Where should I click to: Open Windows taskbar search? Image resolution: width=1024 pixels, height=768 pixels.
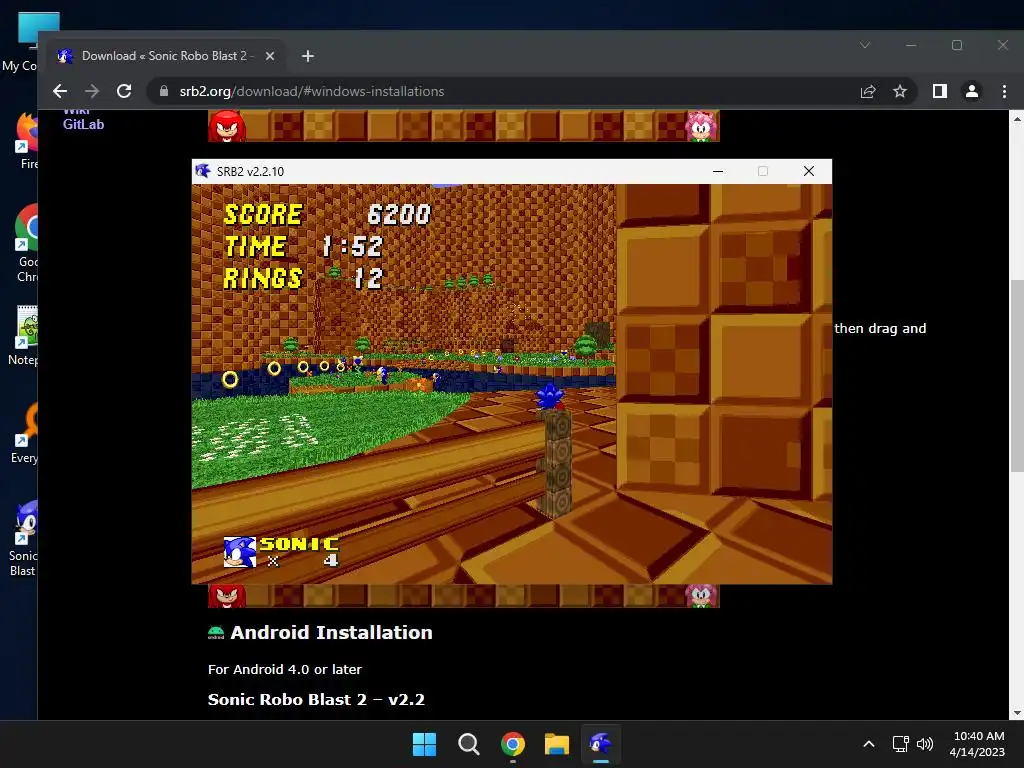point(468,744)
